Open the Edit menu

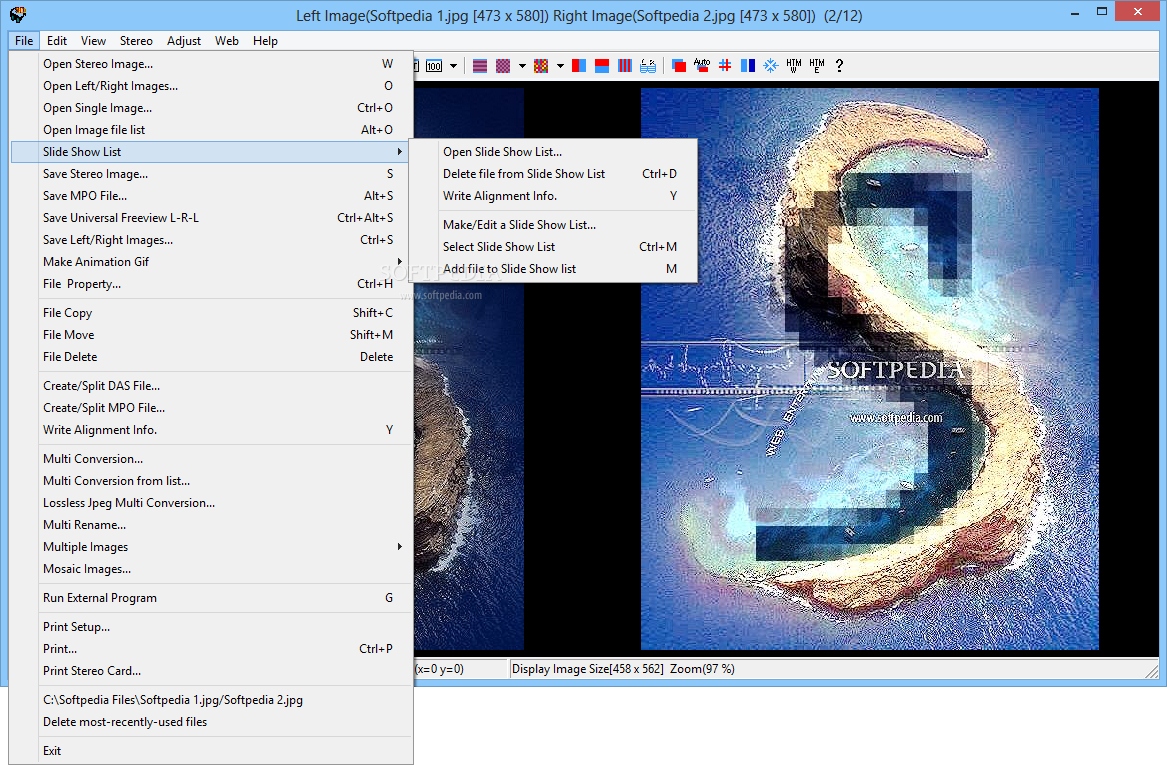(x=57, y=41)
